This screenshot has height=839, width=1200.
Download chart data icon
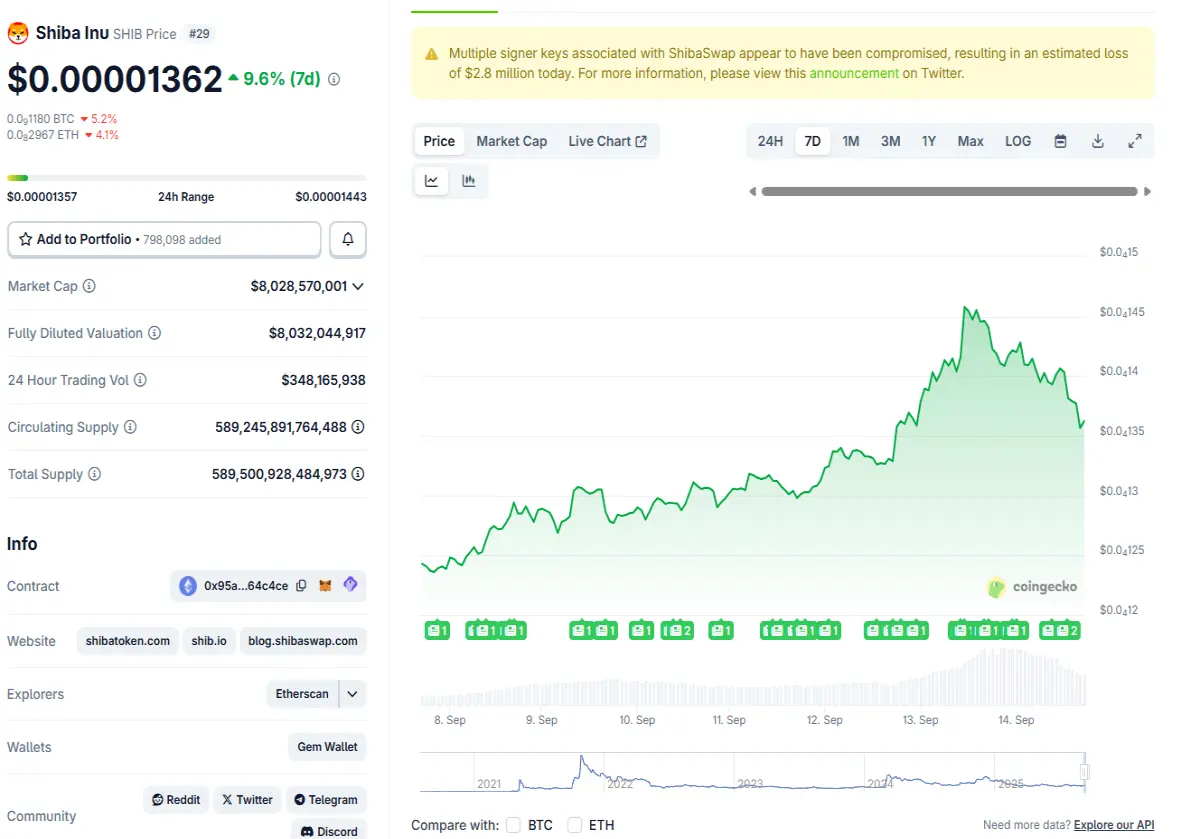point(1097,141)
